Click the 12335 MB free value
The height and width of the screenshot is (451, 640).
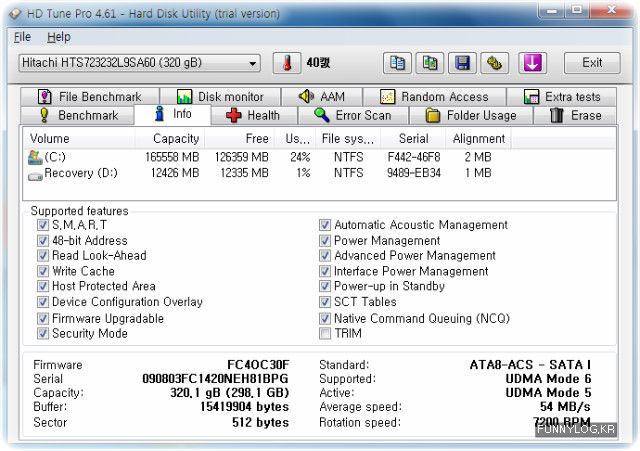point(244,173)
